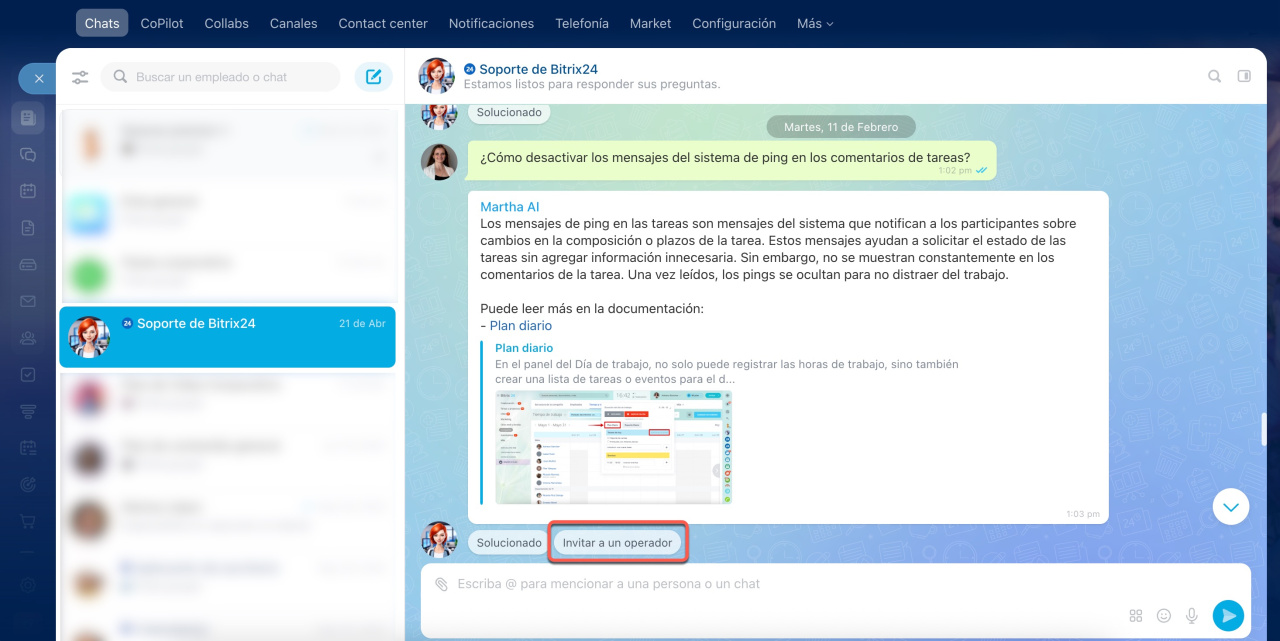Open the emoji picker in message box
The height and width of the screenshot is (641, 1280).
click(x=1163, y=616)
